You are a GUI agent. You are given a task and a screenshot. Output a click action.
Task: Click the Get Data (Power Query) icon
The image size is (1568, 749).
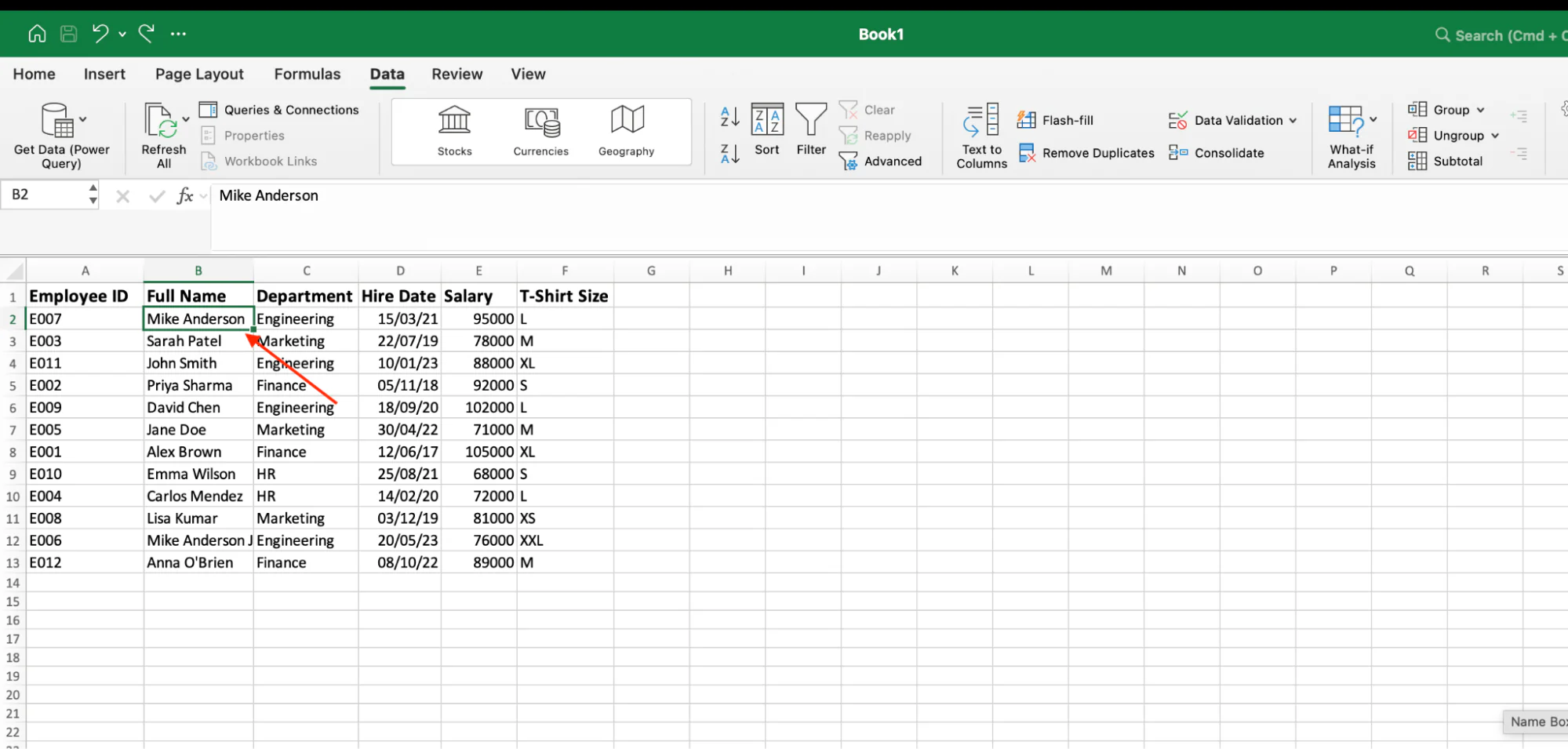click(x=57, y=120)
